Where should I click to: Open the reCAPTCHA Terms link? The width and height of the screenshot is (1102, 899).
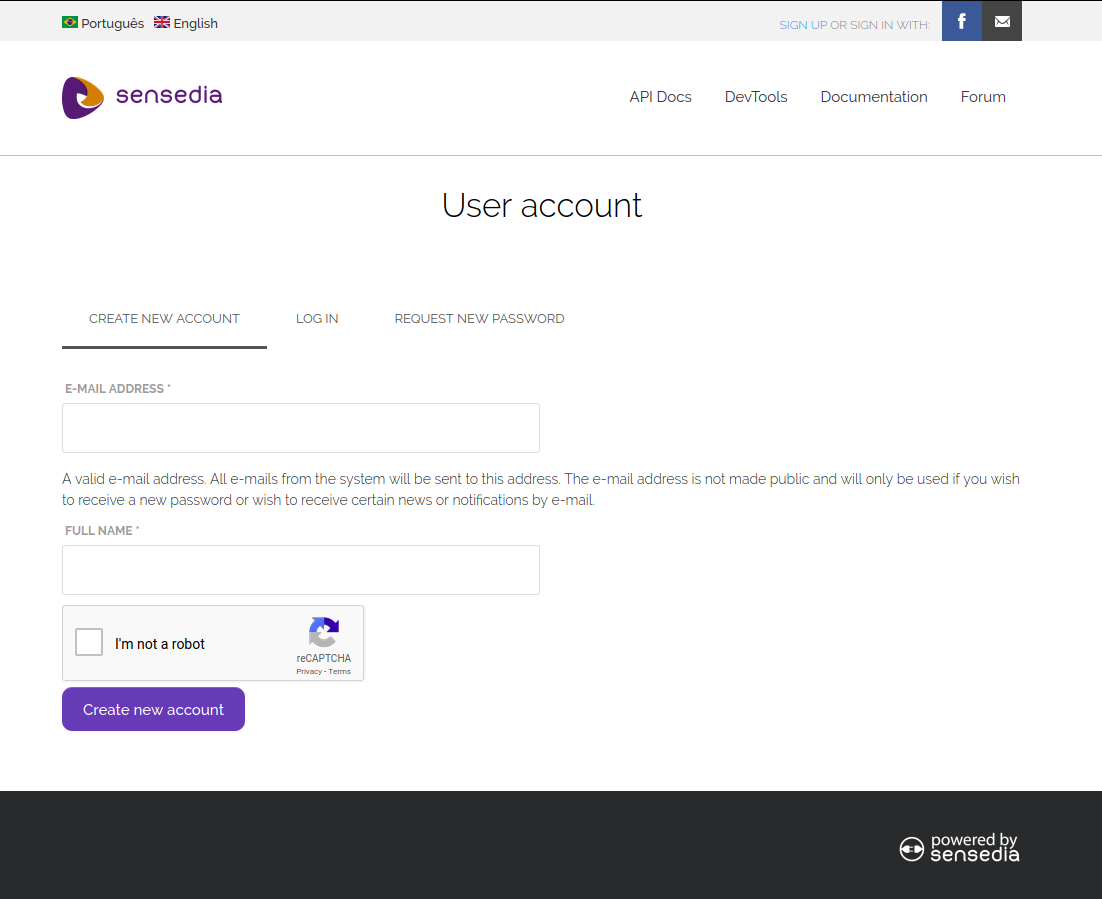[339, 671]
